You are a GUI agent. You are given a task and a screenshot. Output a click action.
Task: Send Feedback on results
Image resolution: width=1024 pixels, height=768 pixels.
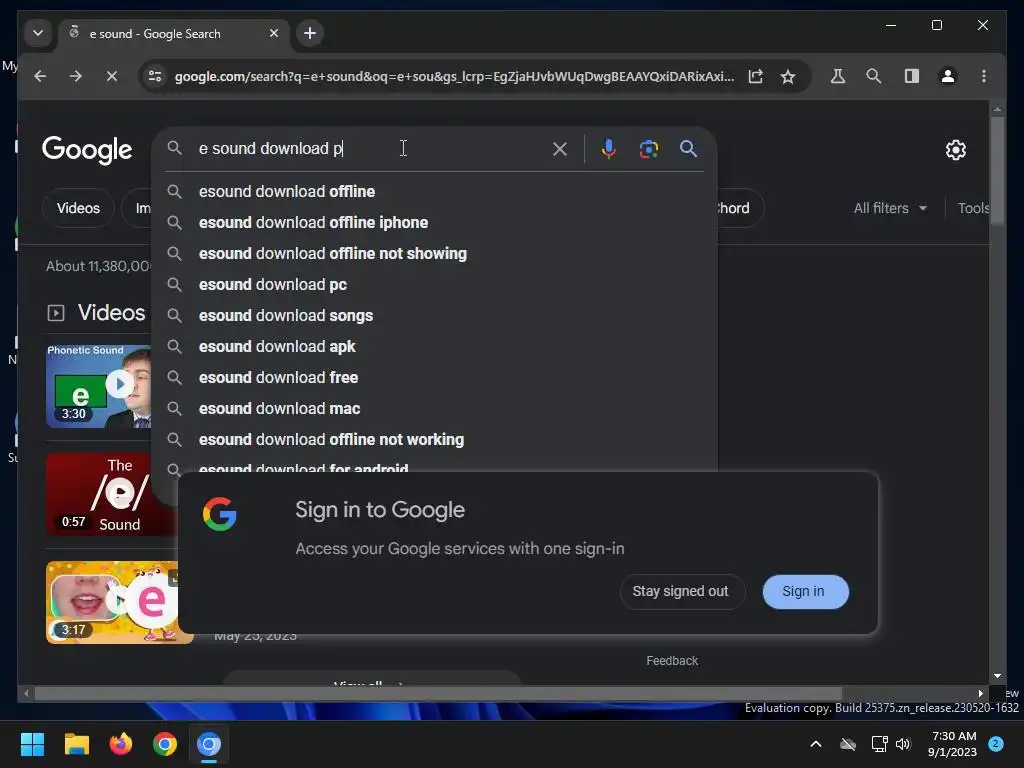tap(672, 661)
